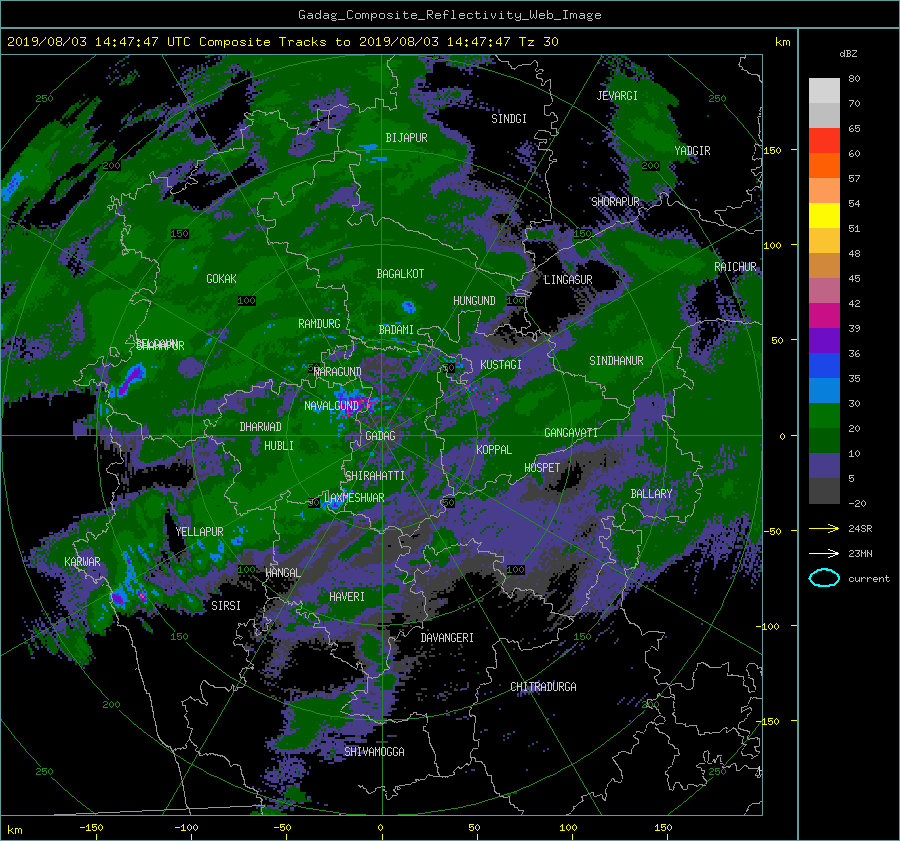Click the BALLARY city label
The width and height of the screenshot is (900, 841).
click(x=651, y=494)
